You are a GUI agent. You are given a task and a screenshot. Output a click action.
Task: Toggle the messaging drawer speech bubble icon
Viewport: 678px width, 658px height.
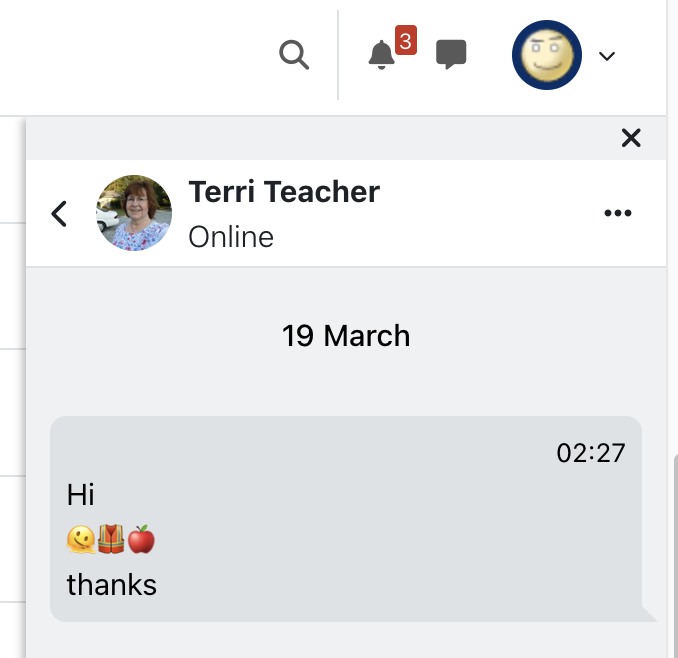(451, 54)
